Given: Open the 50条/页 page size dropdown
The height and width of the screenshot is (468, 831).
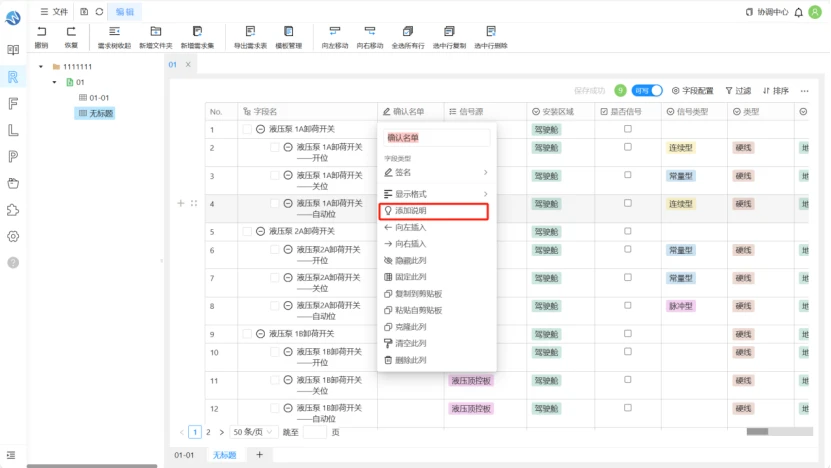Looking at the screenshot, I should pyautogui.click(x=253, y=432).
